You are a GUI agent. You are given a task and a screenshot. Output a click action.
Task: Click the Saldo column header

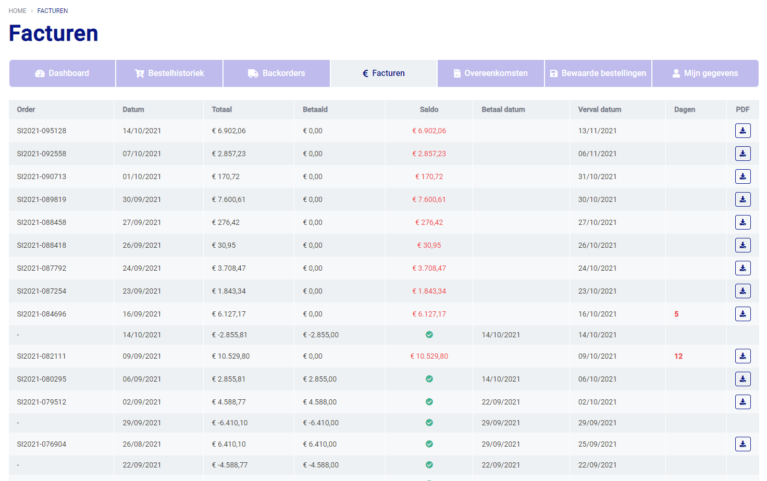428,109
